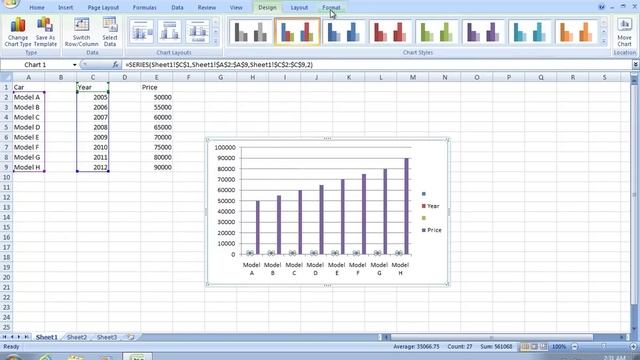
Task: Open the Page Layout tab
Action: [x=103, y=7]
